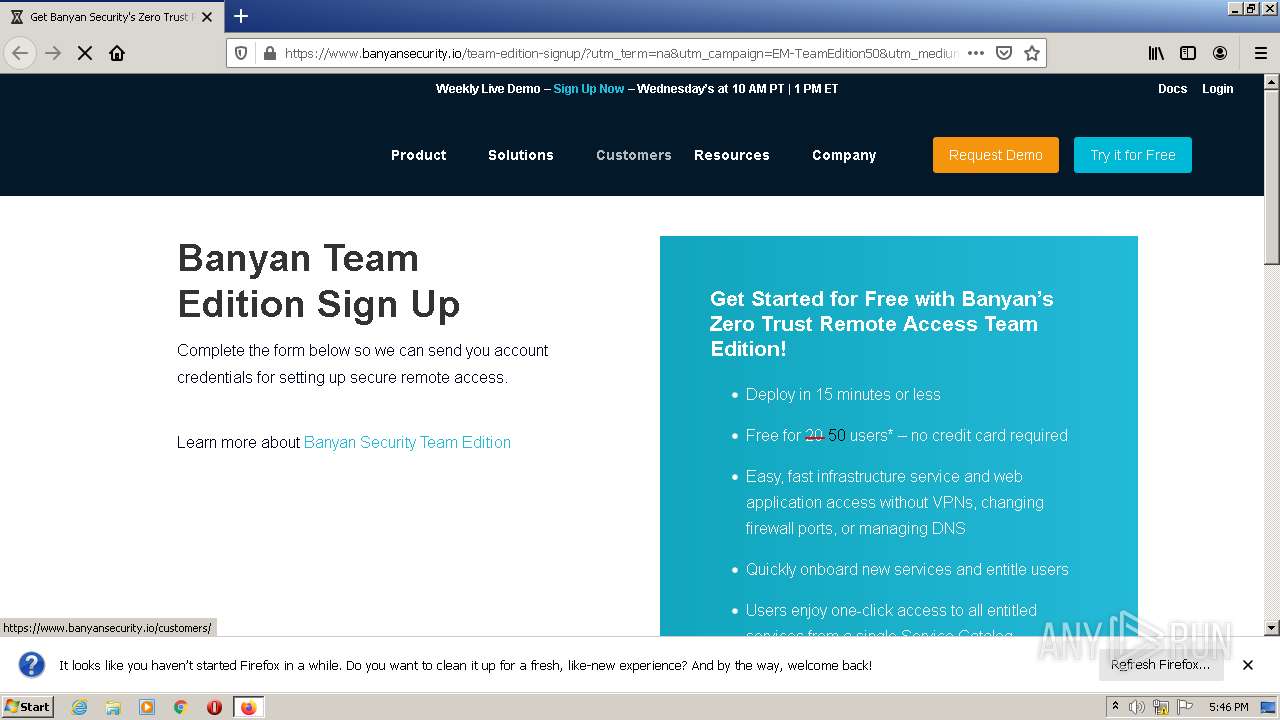Open the Windows Start menu
The image size is (1280, 720).
tap(28, 707)
